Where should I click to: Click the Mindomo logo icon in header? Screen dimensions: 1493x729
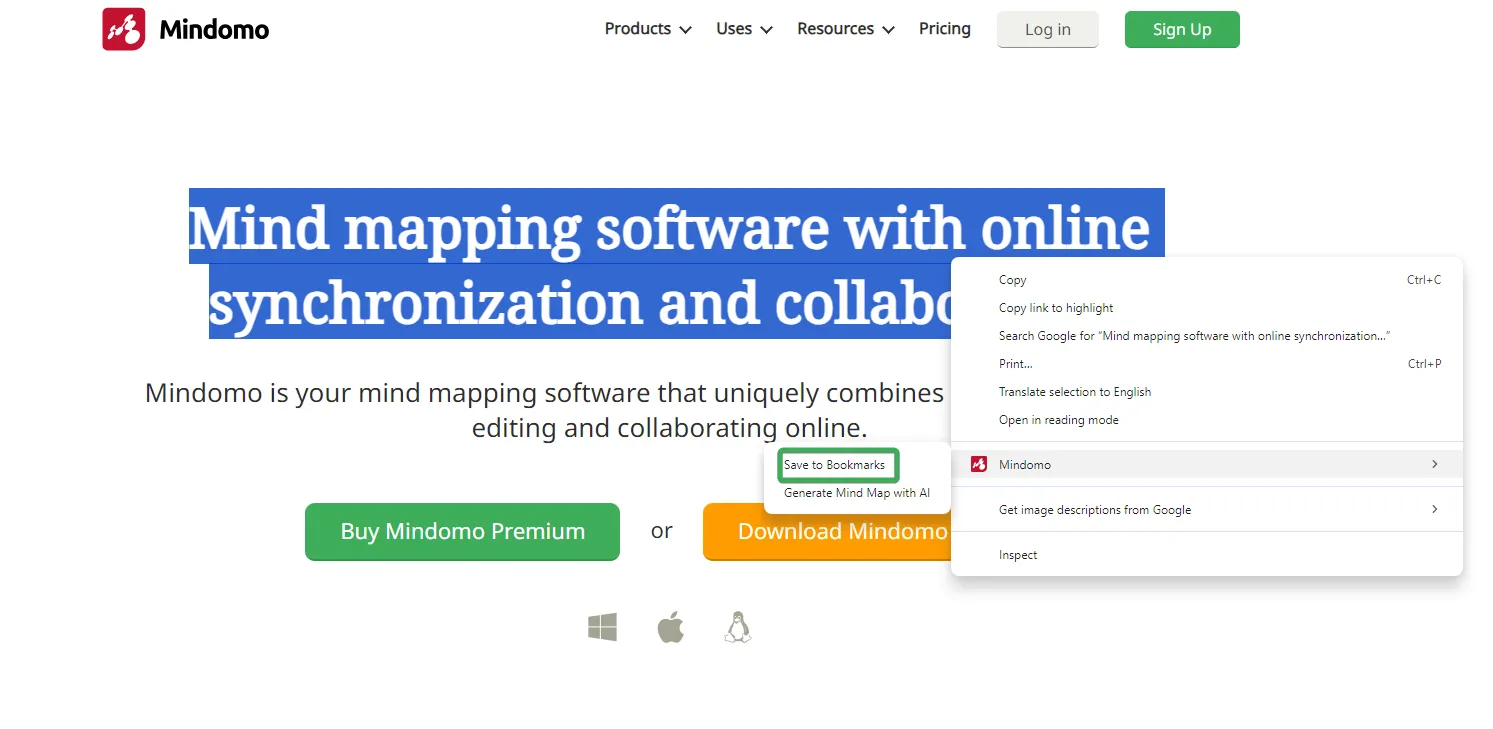[124, 29]
